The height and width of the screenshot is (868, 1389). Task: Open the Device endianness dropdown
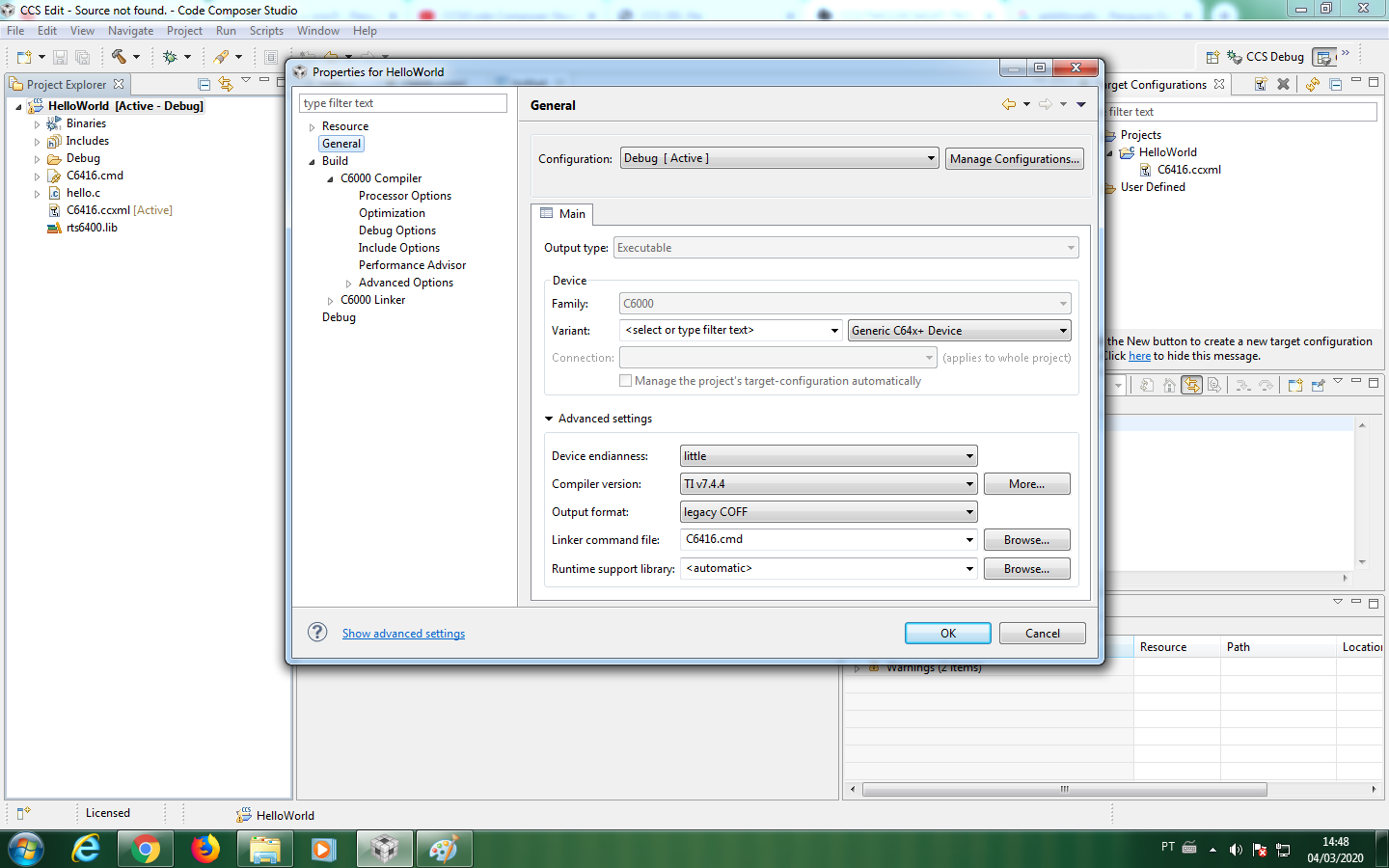829,456
